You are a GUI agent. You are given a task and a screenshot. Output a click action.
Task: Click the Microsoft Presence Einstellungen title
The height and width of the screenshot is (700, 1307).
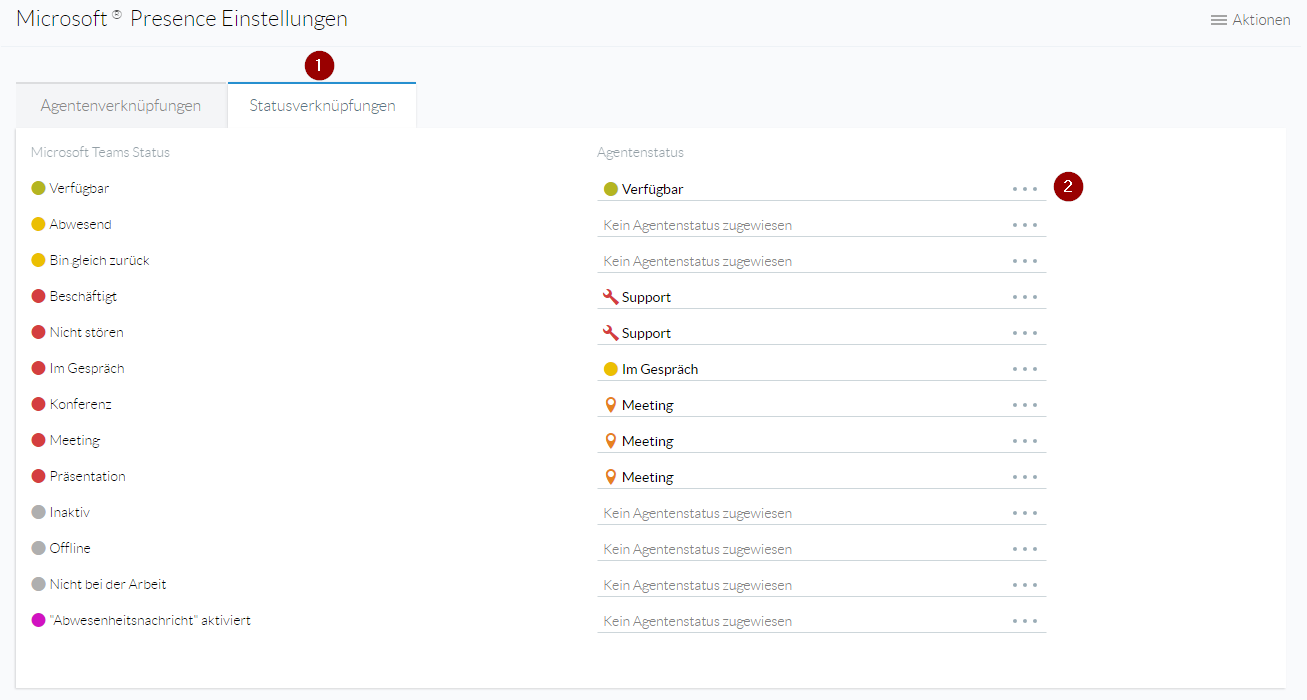tap(182, 18)
